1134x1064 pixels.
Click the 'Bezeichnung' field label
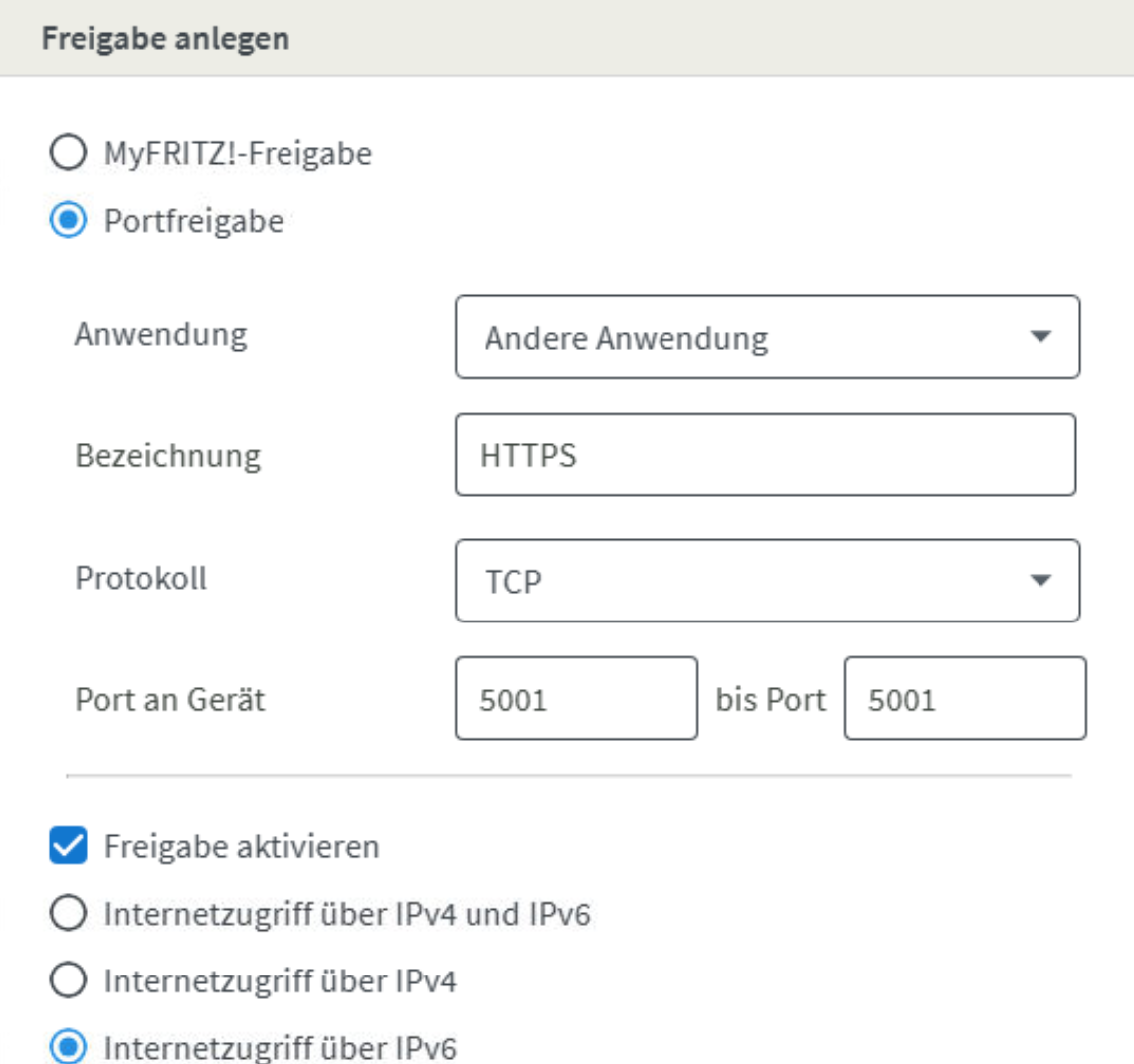[x=168, y=455]
